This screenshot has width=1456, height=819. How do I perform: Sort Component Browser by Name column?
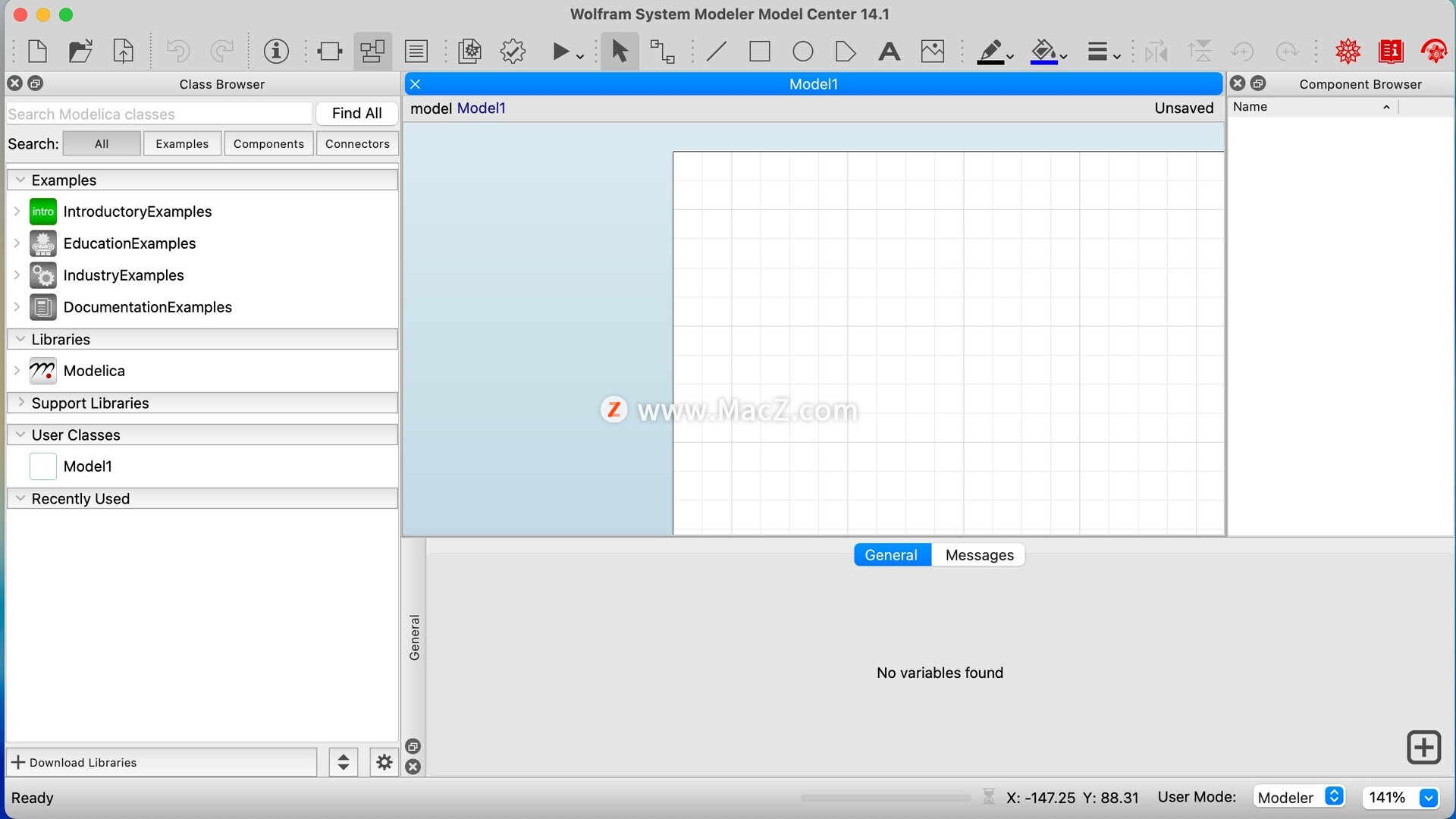[1312, 107]
